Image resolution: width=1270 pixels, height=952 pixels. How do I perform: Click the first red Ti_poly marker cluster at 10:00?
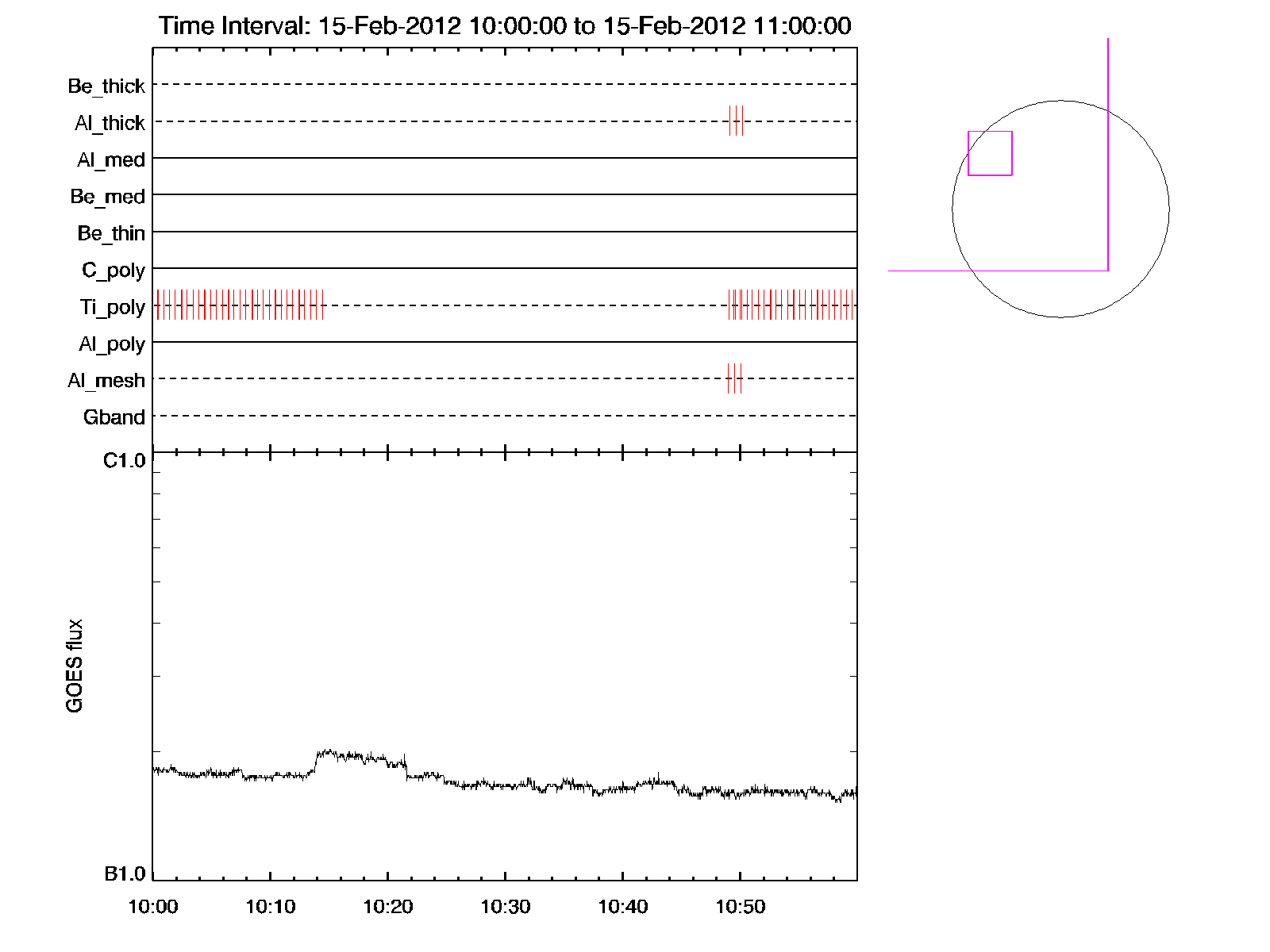pyautogui.click(x=240, y=305)
